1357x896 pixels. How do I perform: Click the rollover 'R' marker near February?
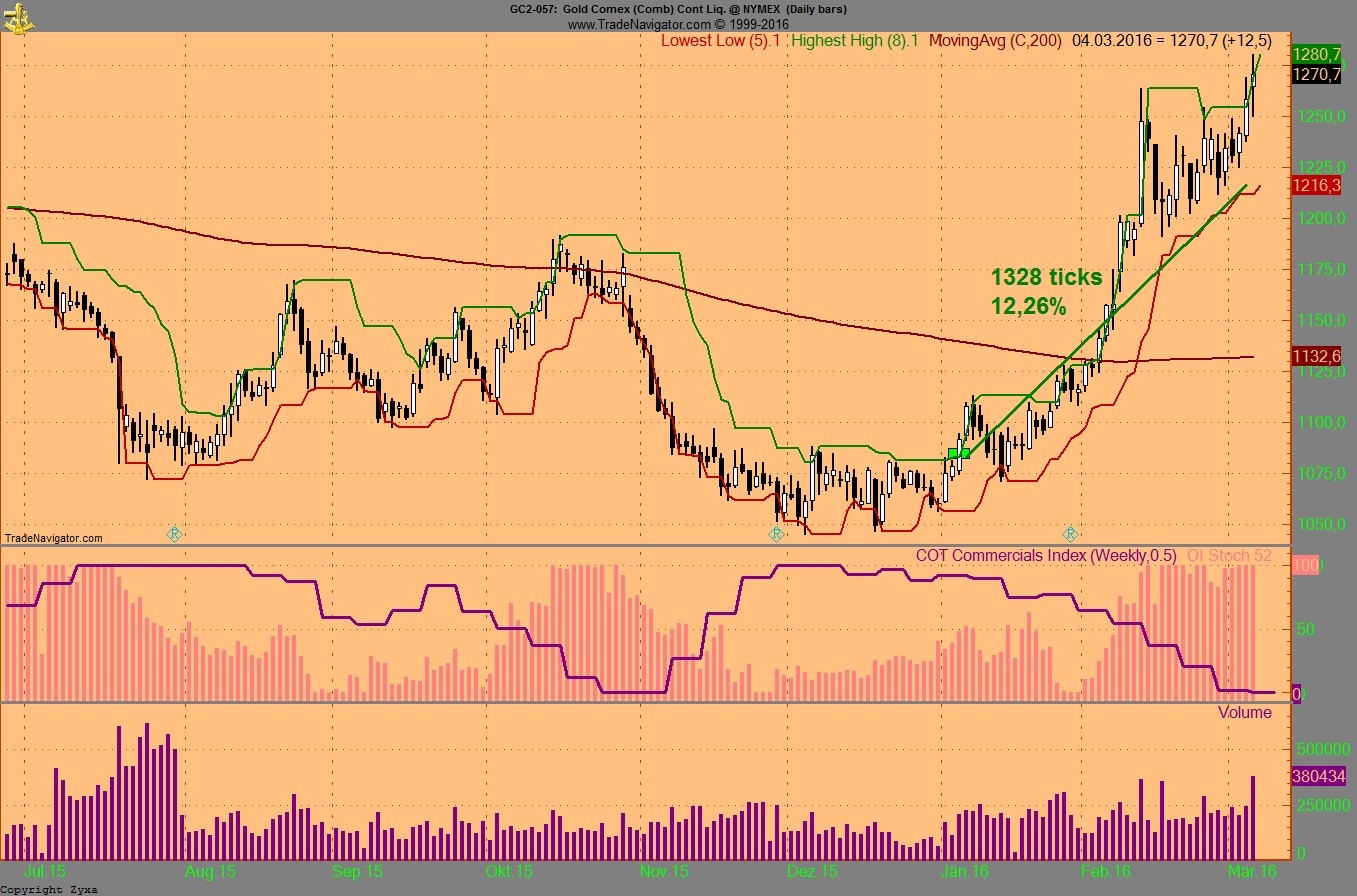(x=1070, y=534)
